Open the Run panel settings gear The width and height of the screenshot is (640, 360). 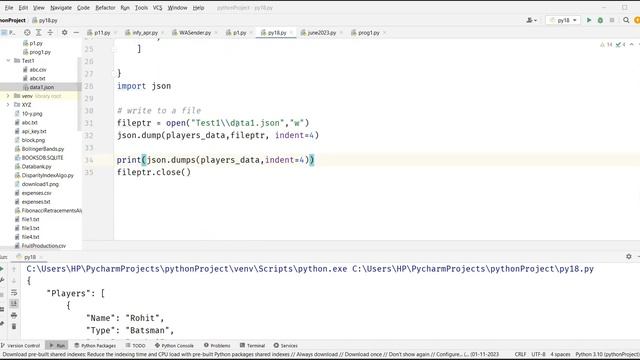629,256
